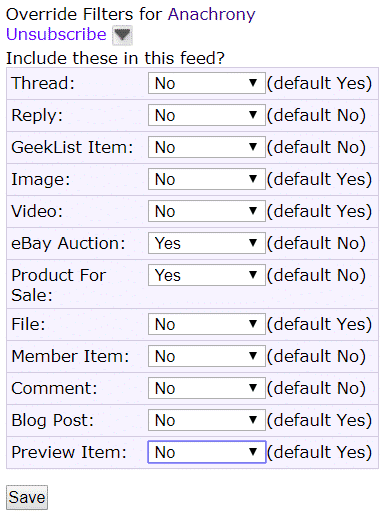Viewport: 392px width, 520px height.
Task: Click the Save button
Action: click(27, 497)
